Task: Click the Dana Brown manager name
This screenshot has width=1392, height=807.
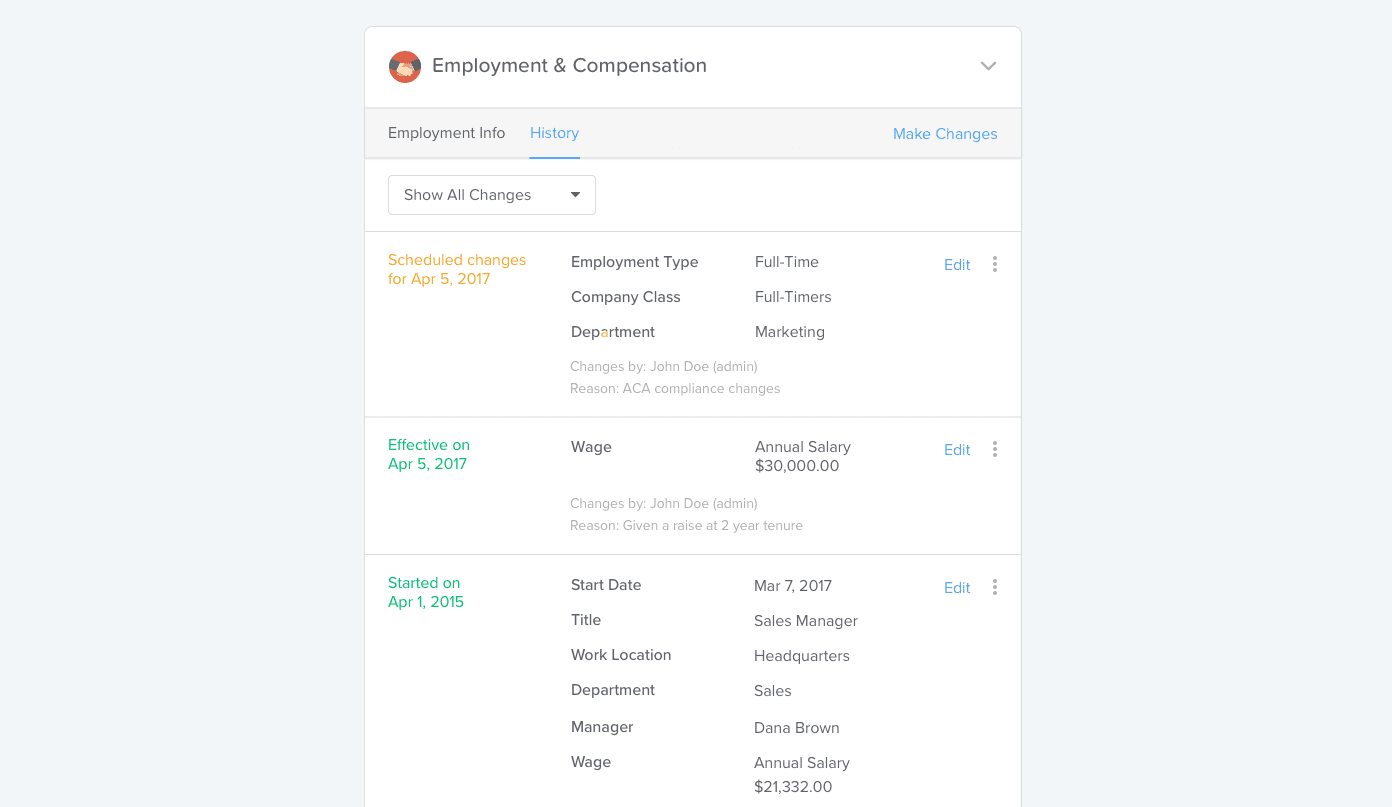Action: pos(796,728)
